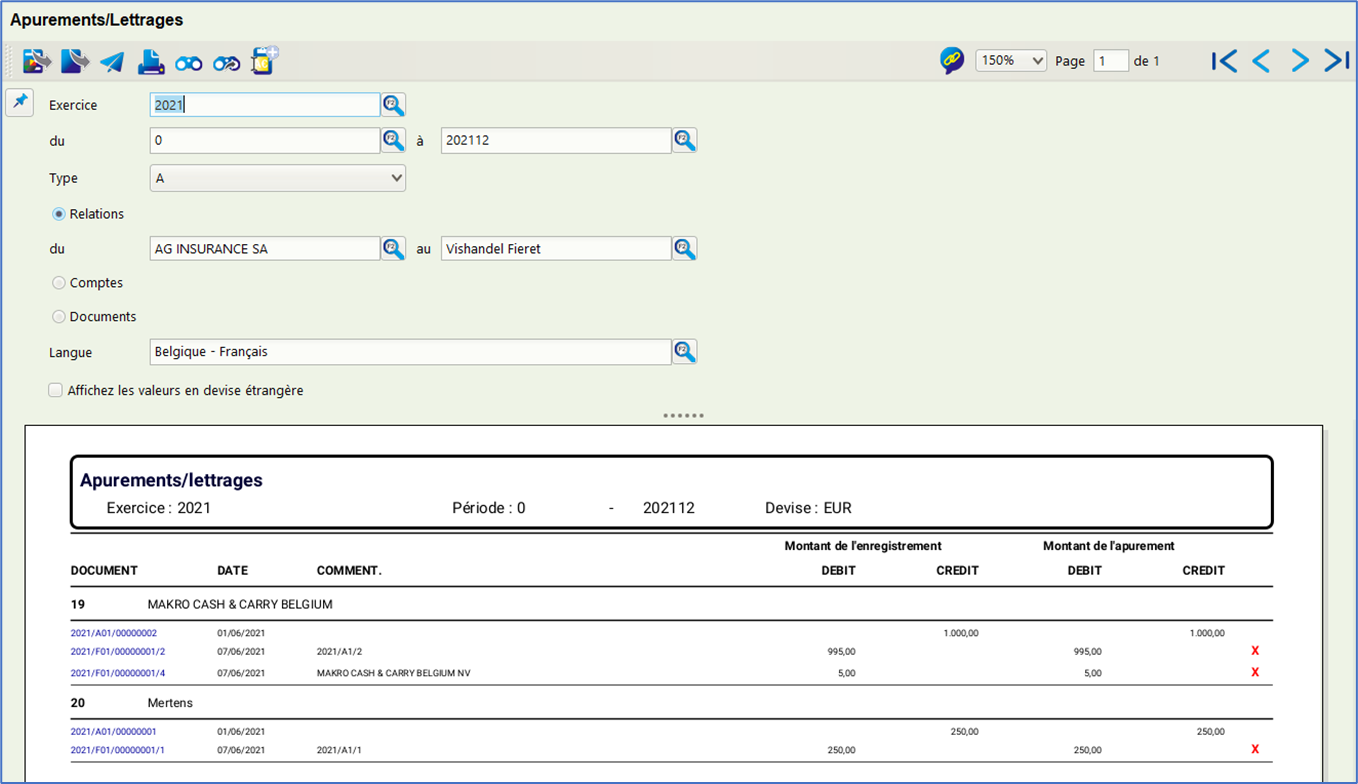Open the 150% zoom dropdown
Viewport: 1358px width, 784px height.
click(1011, 61)
